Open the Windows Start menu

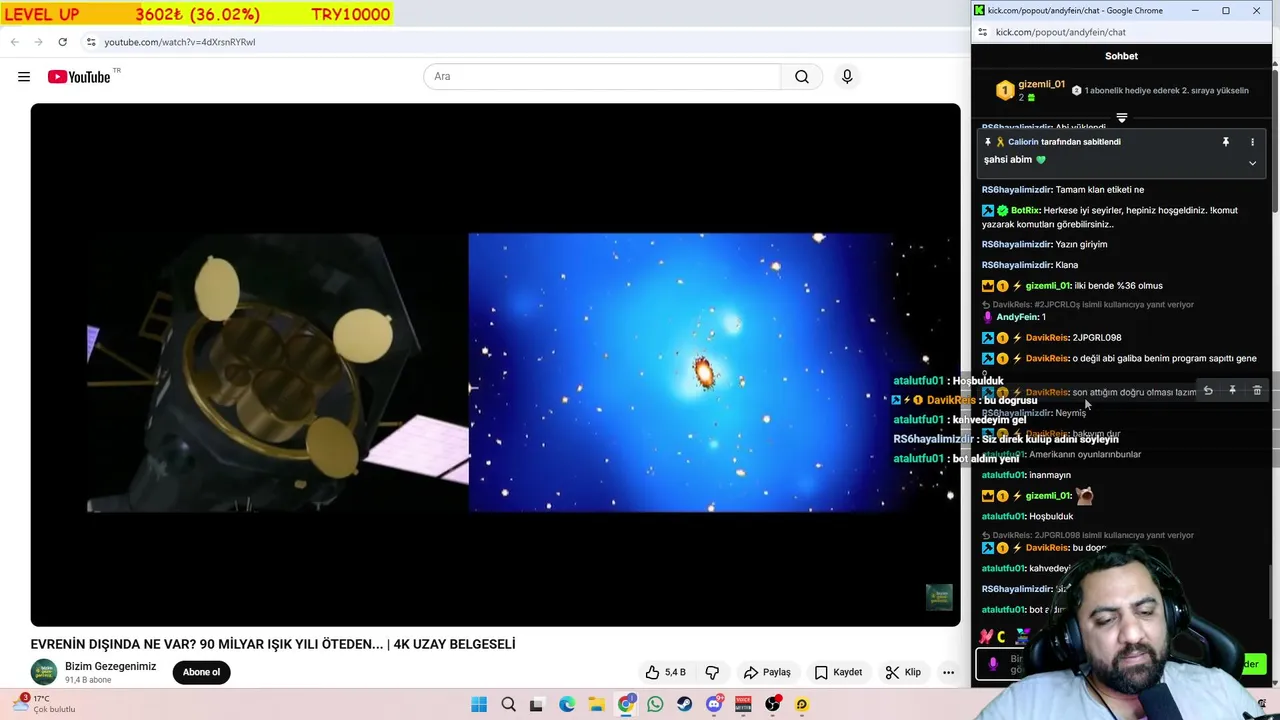(479, 705)
